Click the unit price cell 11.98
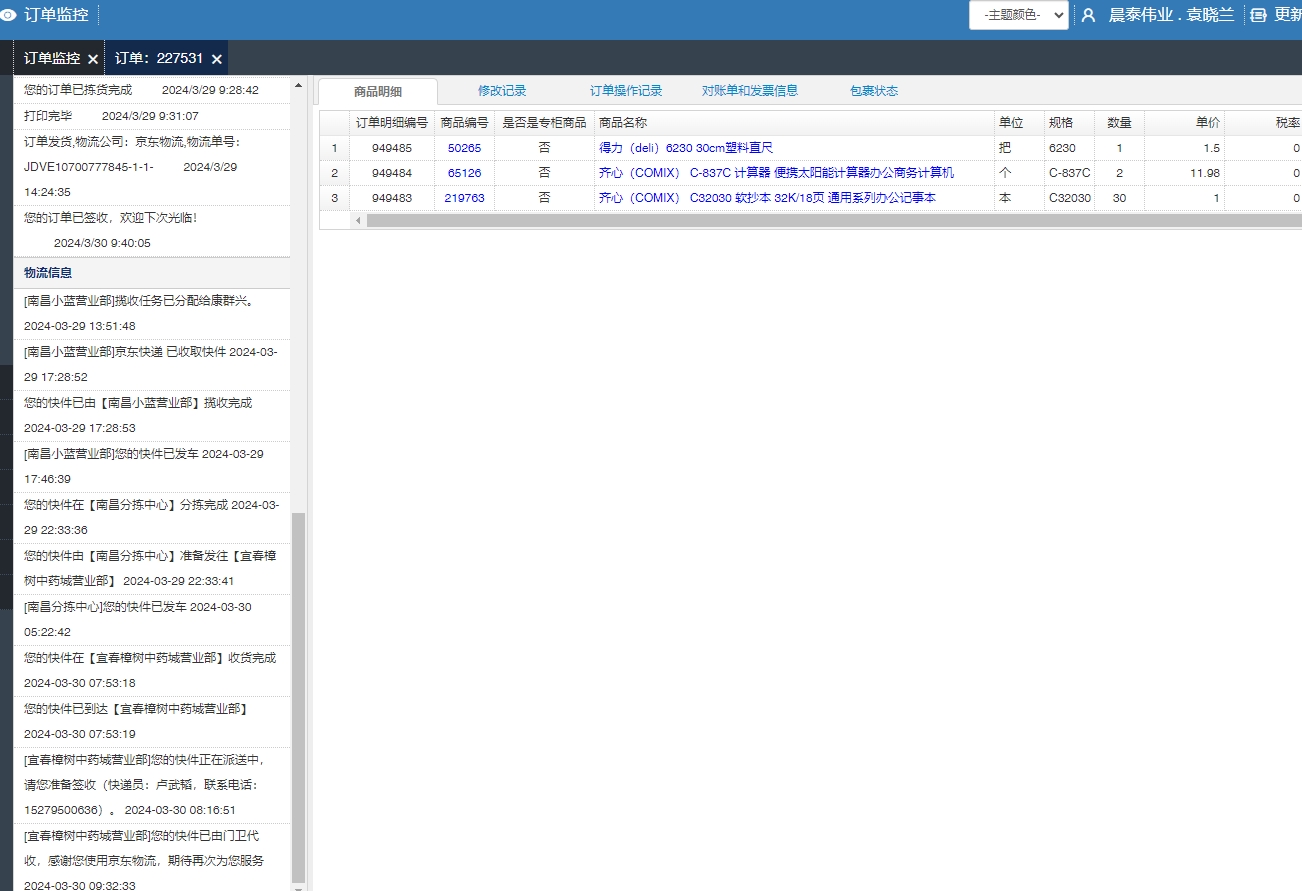This screenshot has height=891, width=1302. (x=1184, y=173)
